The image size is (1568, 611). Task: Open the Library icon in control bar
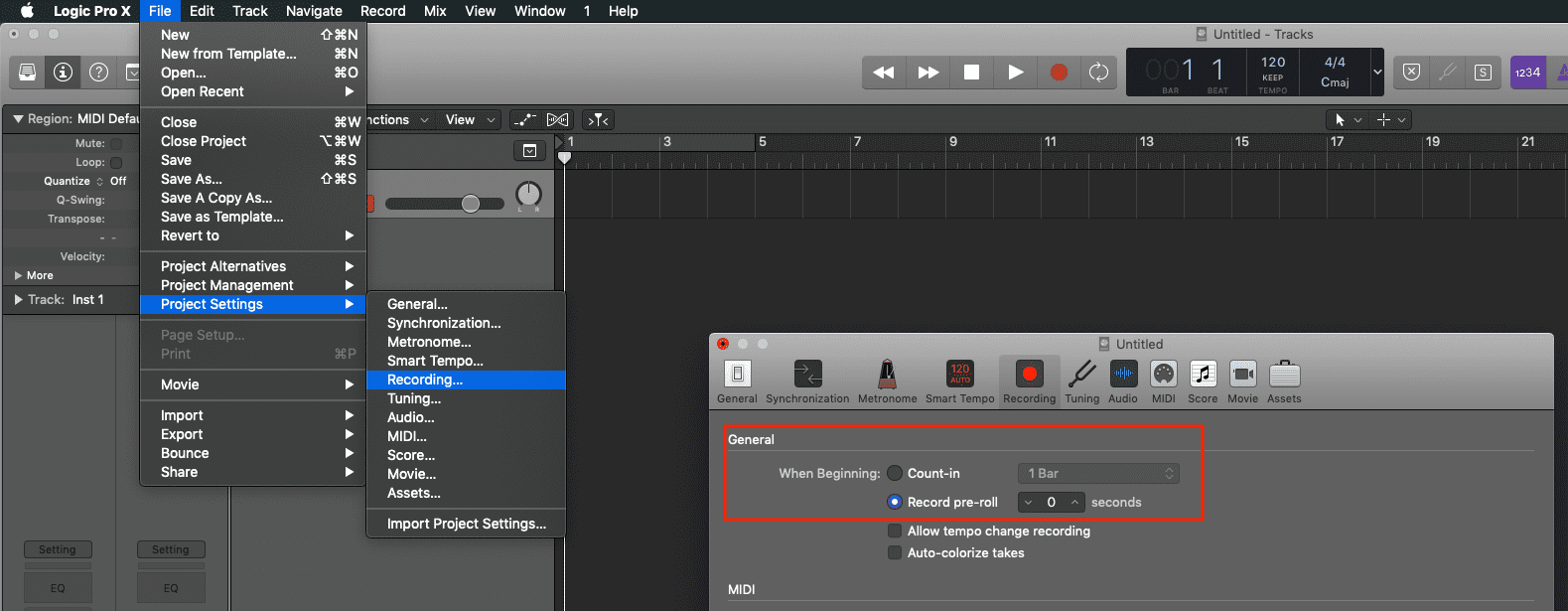pos(27,72)
